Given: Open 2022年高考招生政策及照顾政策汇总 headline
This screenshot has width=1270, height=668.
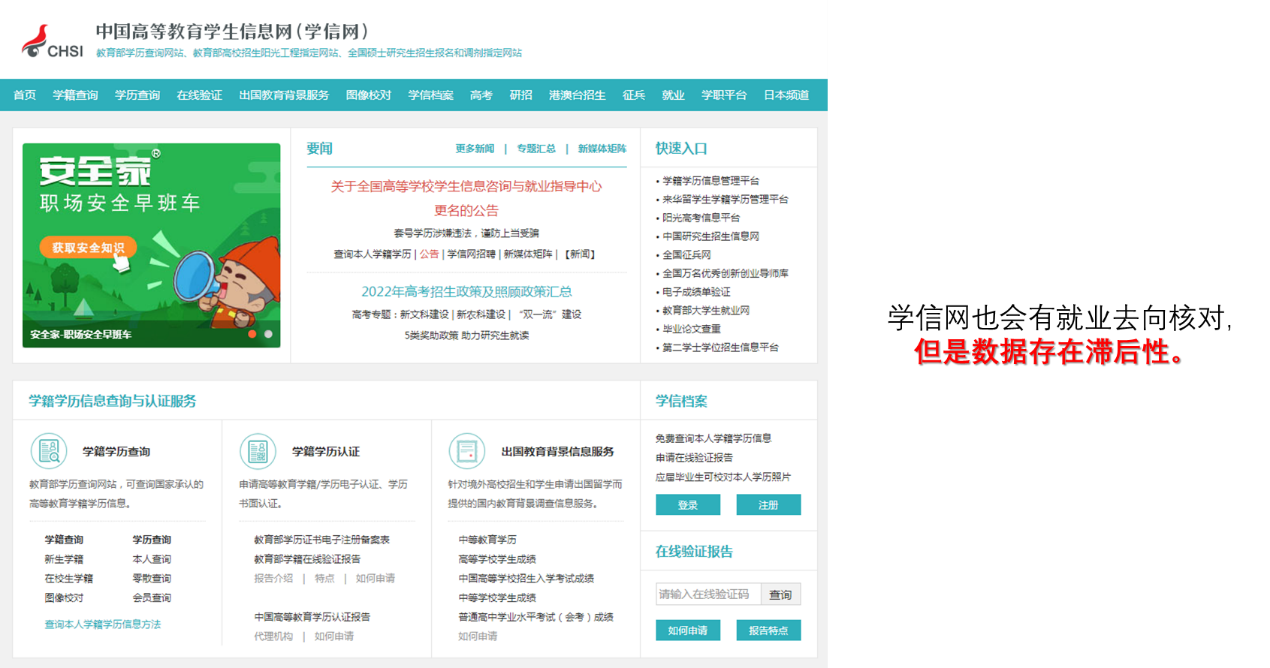Looking at the screenshot, I should (x=466, y=292).
